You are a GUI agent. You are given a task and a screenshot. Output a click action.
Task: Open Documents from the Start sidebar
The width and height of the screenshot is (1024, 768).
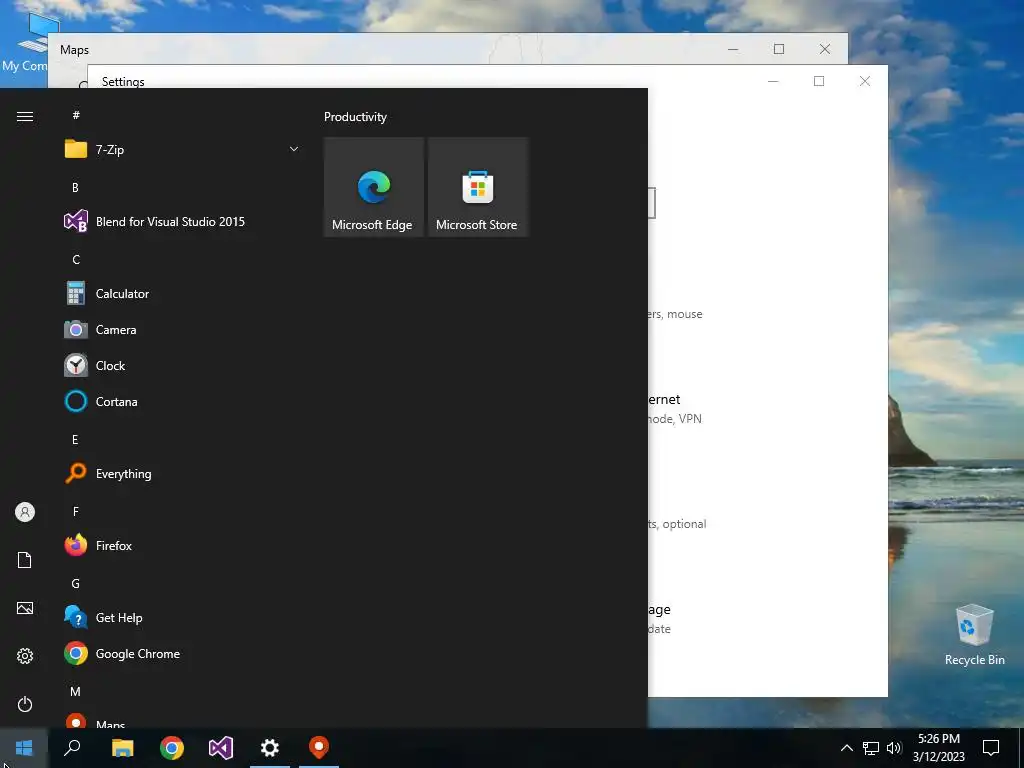(25, 560)
